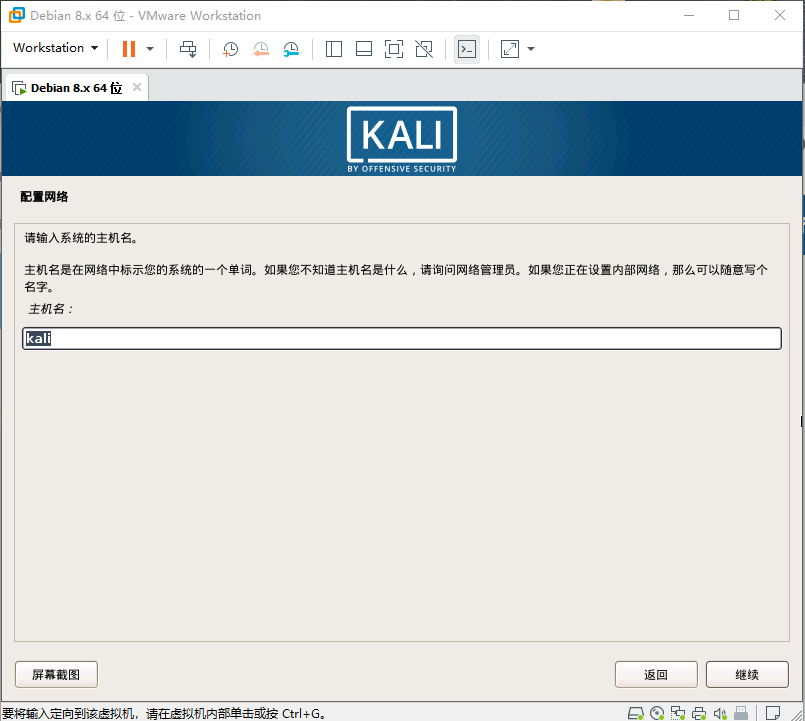Click the 主机名 hostname input field
Viewport: 805px width, 721px height.
pos(402,338)
